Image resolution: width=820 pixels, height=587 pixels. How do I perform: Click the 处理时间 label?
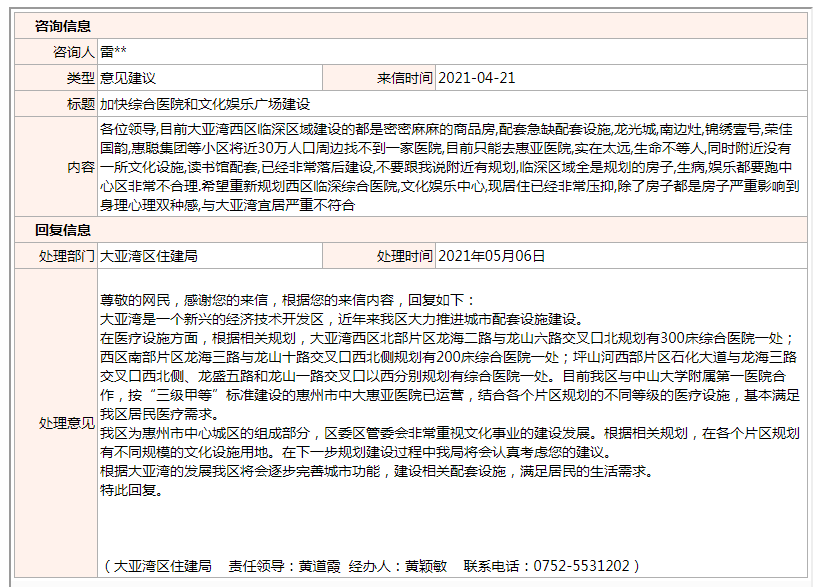(405, 256)
